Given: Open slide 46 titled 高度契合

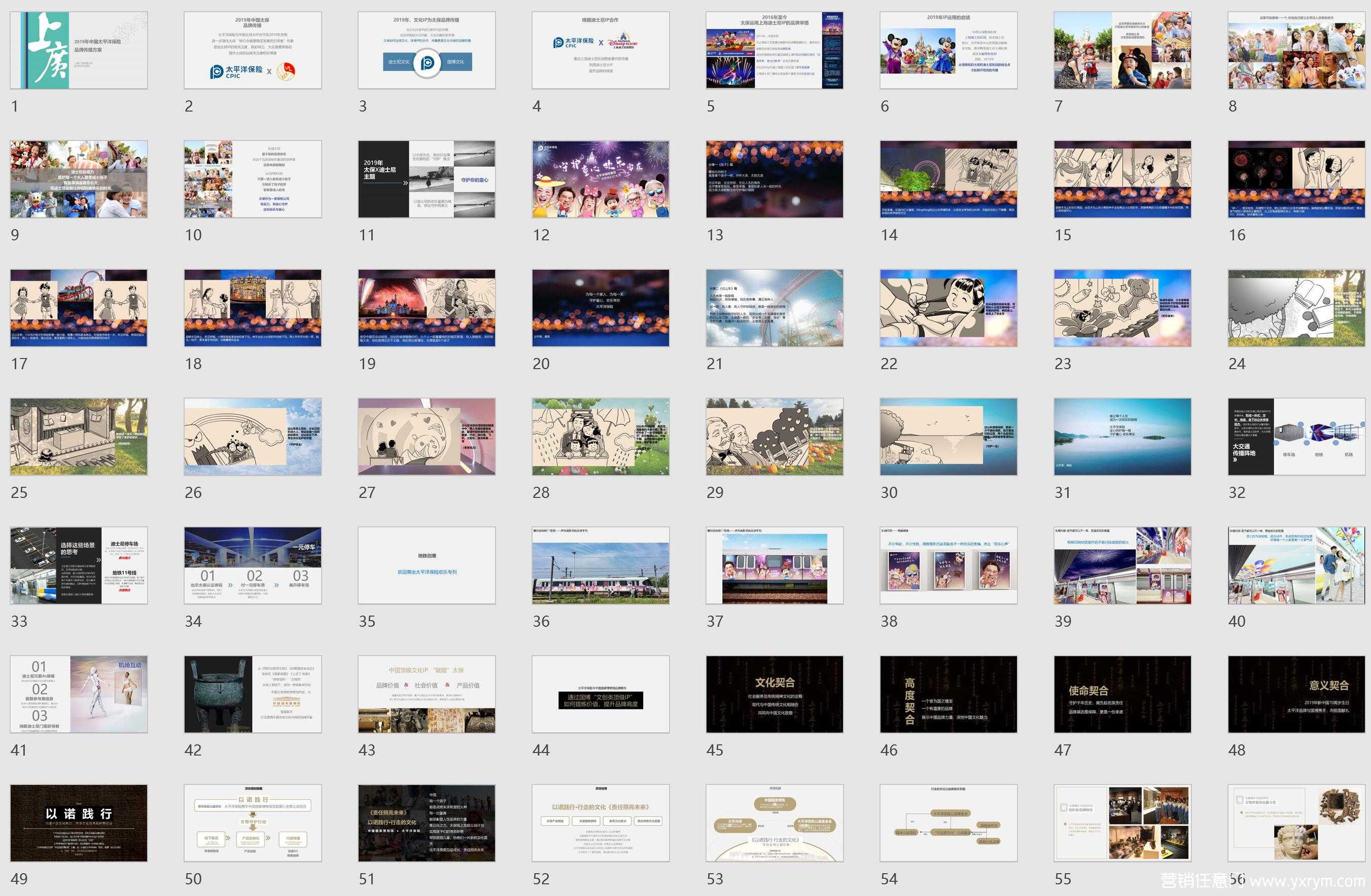Looking at the screenshot, I should pos(949,695).
